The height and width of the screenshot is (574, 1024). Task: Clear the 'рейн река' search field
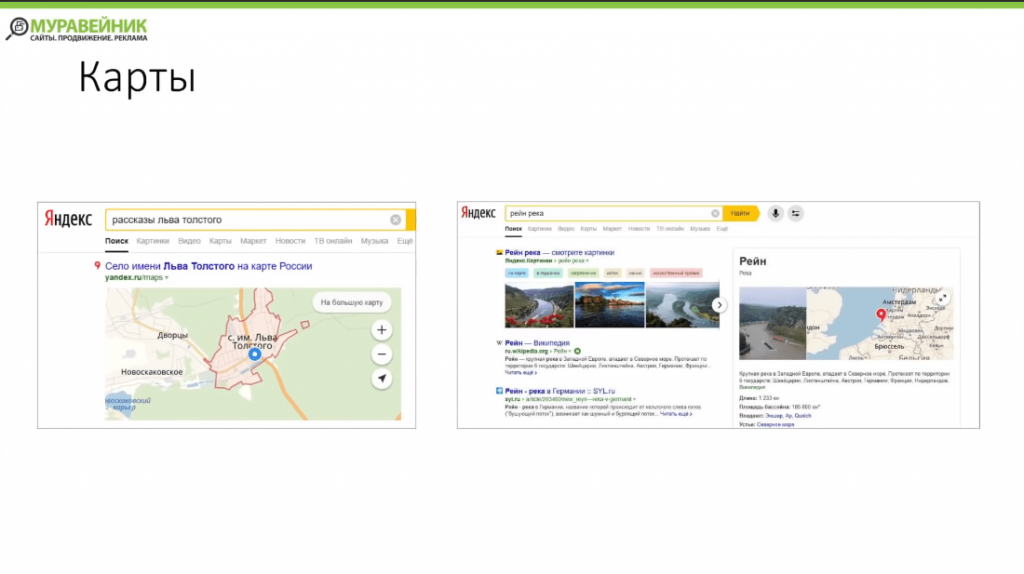[715, 214]
